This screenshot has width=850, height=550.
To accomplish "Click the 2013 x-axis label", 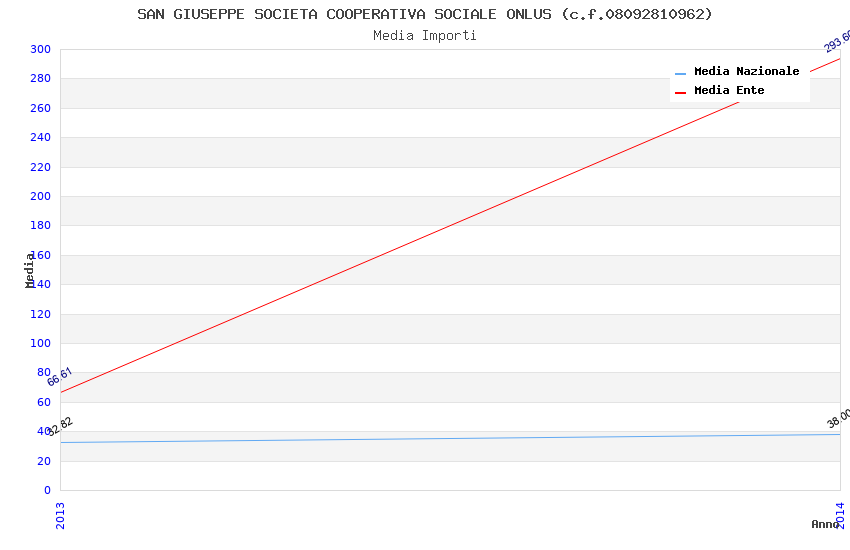I will coord(60,515).
